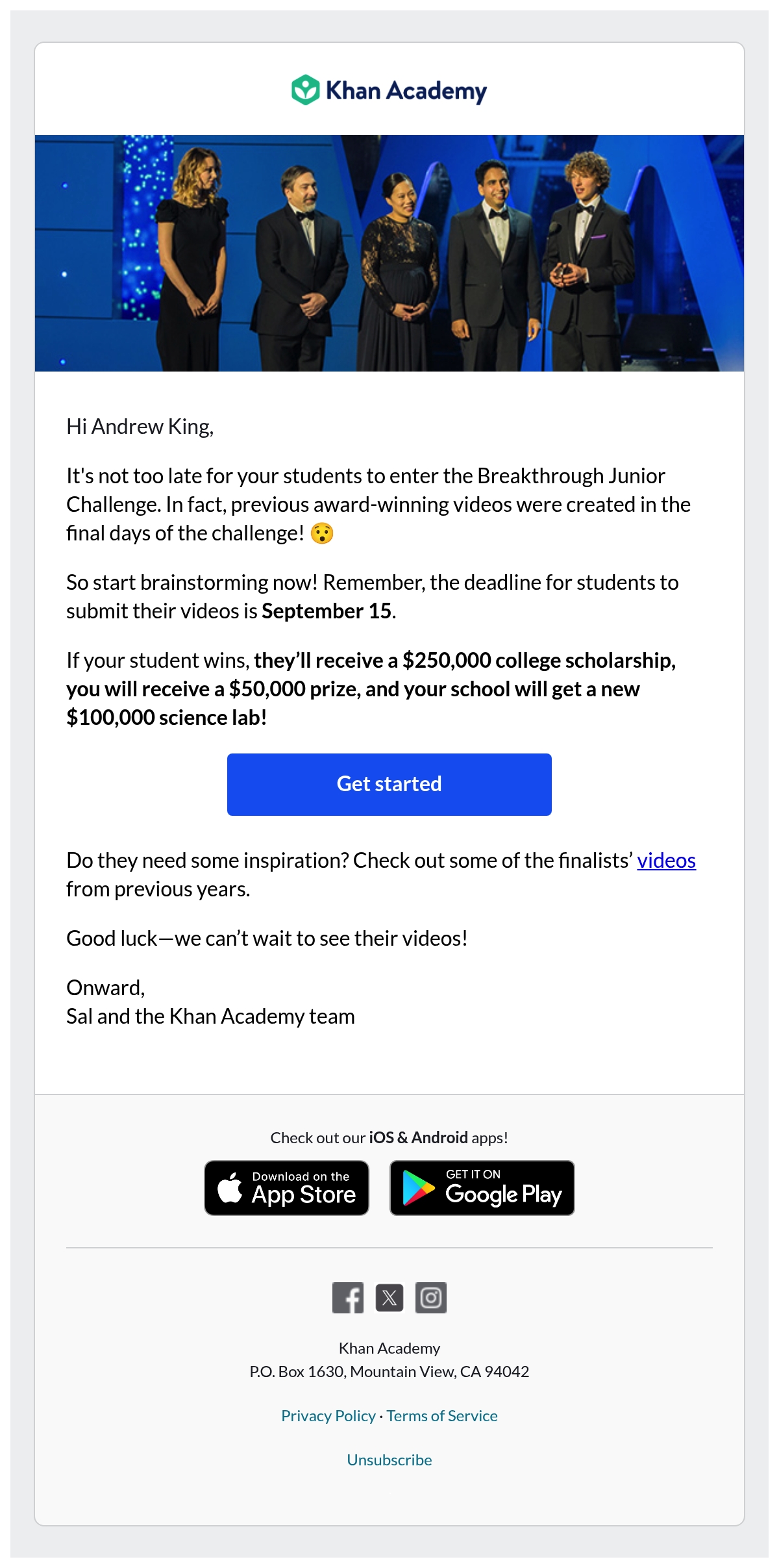Click the award ceremony banner photo
The image size is (779, 1568).
389,253
